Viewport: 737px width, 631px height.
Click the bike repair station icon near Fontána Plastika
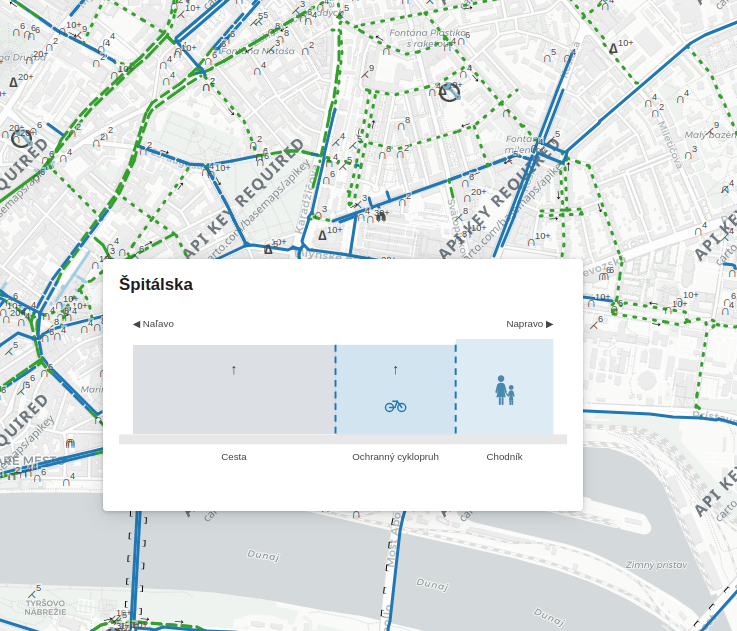449,91
